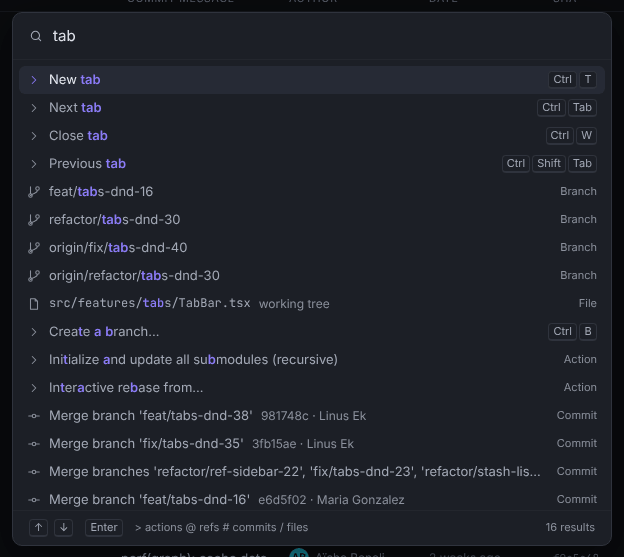Click the chevron beside Create a branch

click(x=34, y=332)
